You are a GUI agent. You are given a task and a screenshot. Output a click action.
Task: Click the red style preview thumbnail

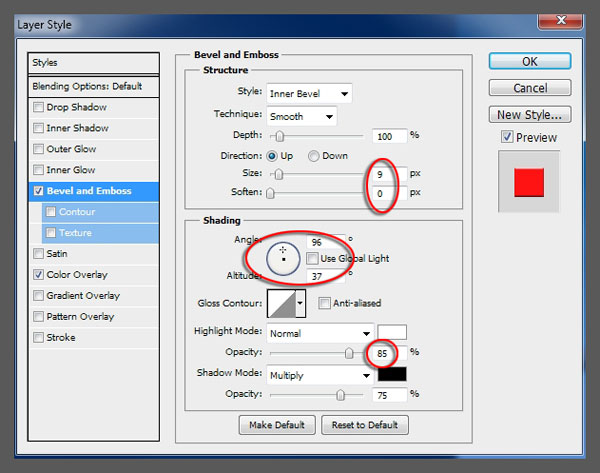(528, 182)
